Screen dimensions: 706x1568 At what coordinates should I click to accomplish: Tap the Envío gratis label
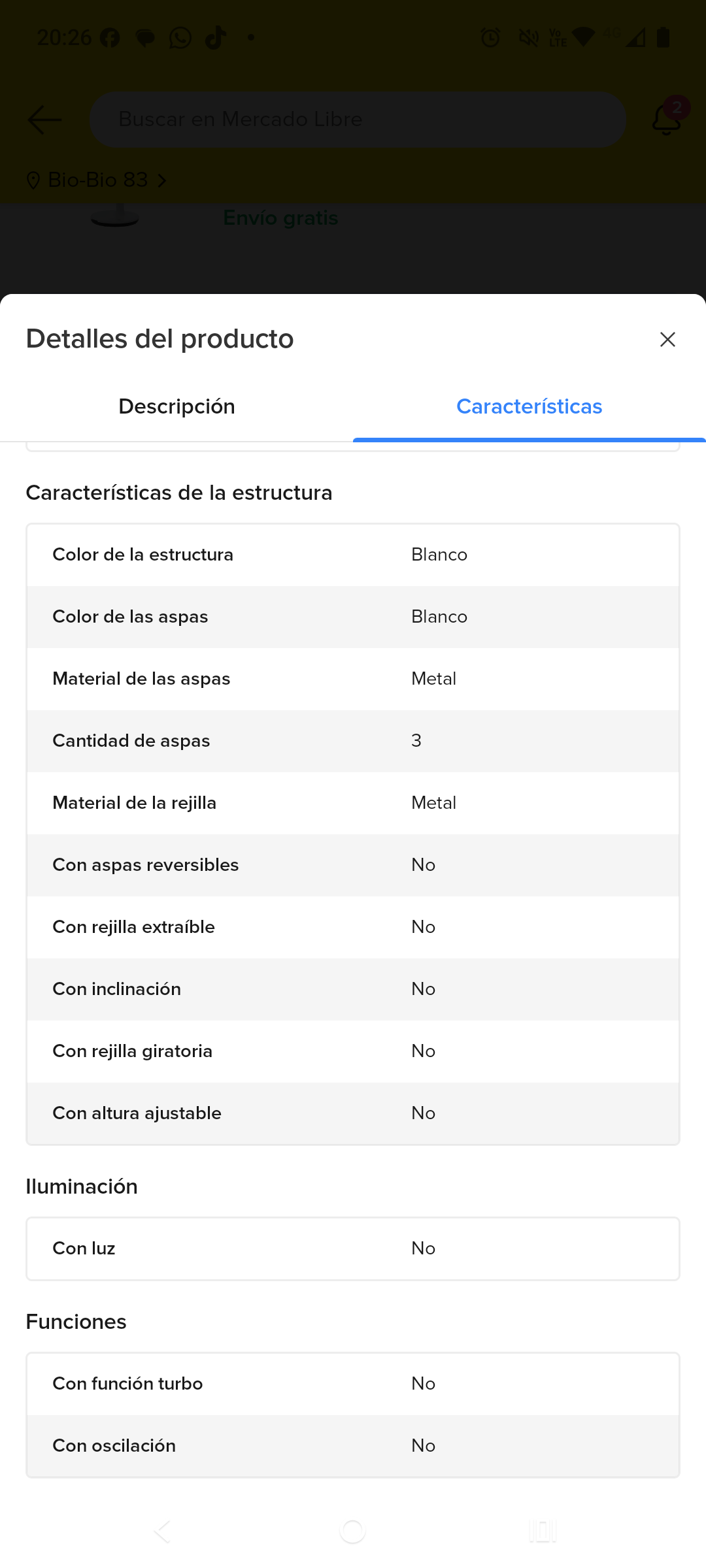(280, 218)
